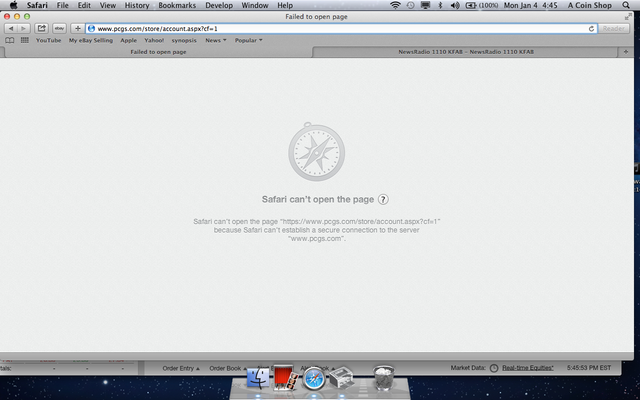Click the "Safari can't open the page" heading

pos(318,200)
